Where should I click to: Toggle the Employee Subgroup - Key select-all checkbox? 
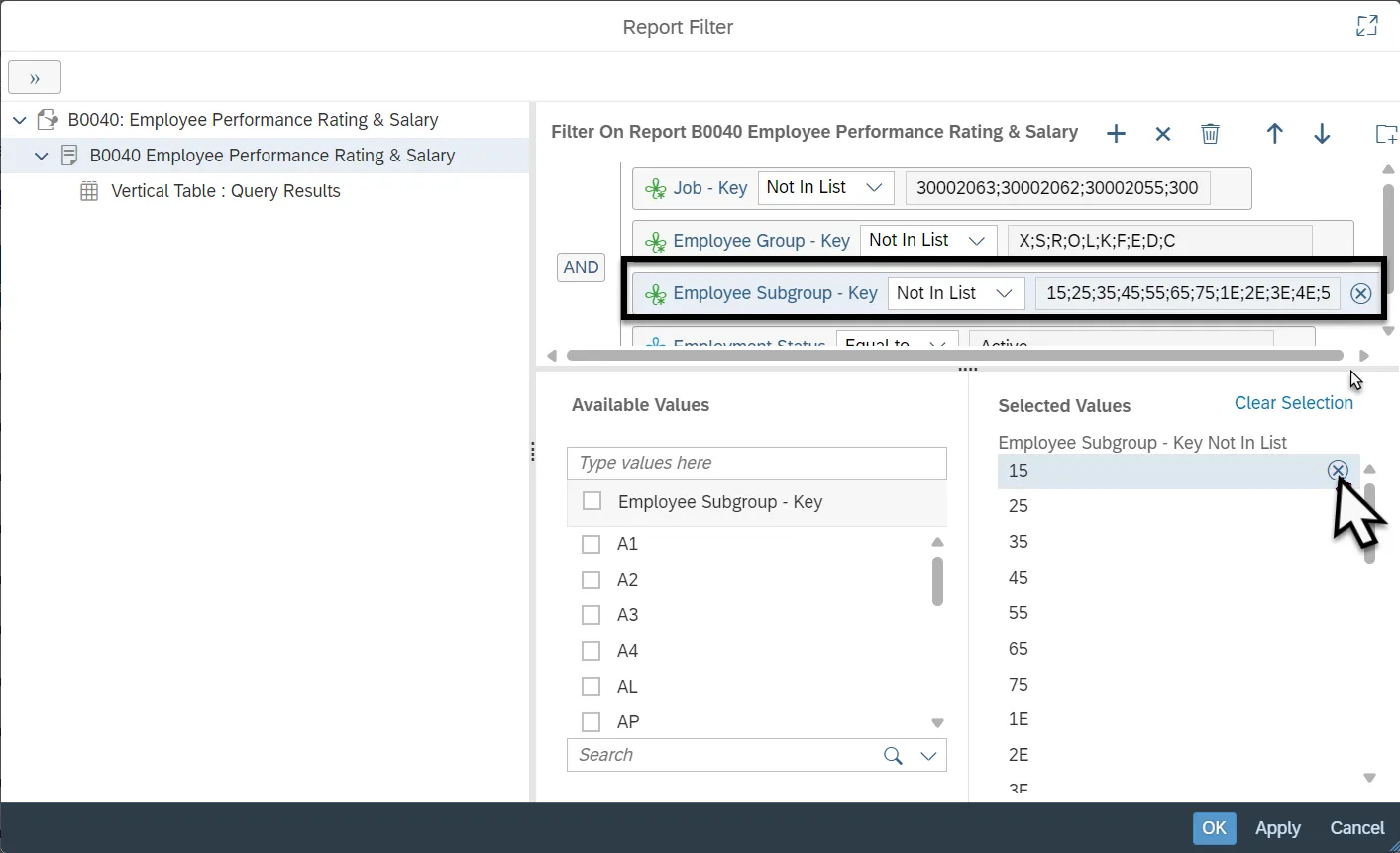tap(592, 501)
